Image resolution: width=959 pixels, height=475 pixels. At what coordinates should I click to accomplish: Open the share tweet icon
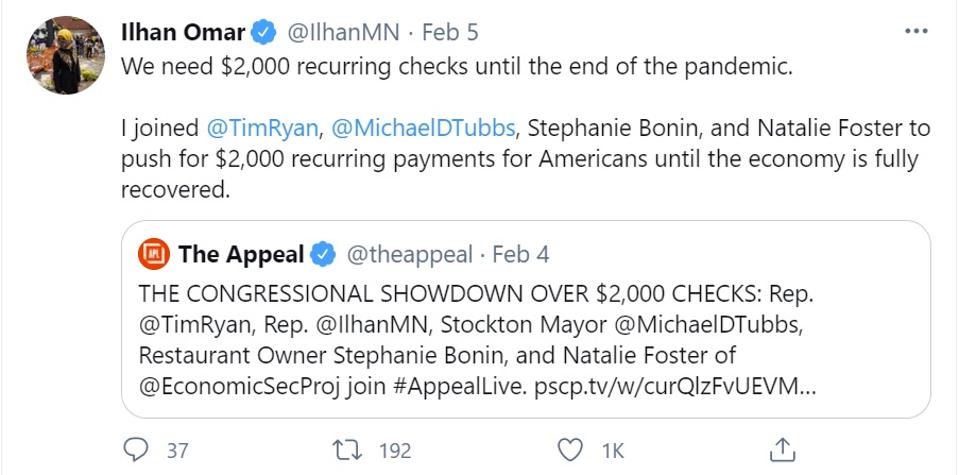coord(785,450)
